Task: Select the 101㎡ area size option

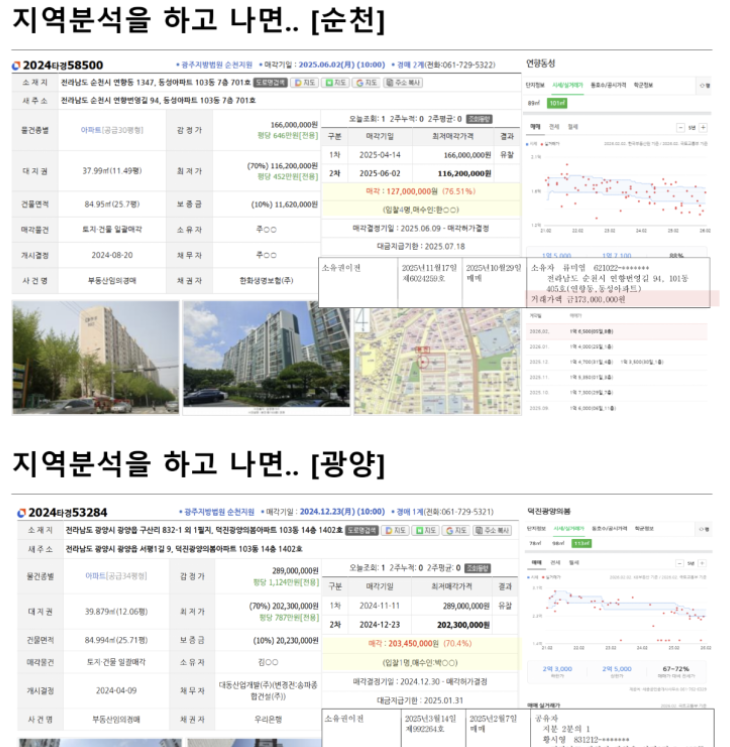Action: [x=556, y=102]
